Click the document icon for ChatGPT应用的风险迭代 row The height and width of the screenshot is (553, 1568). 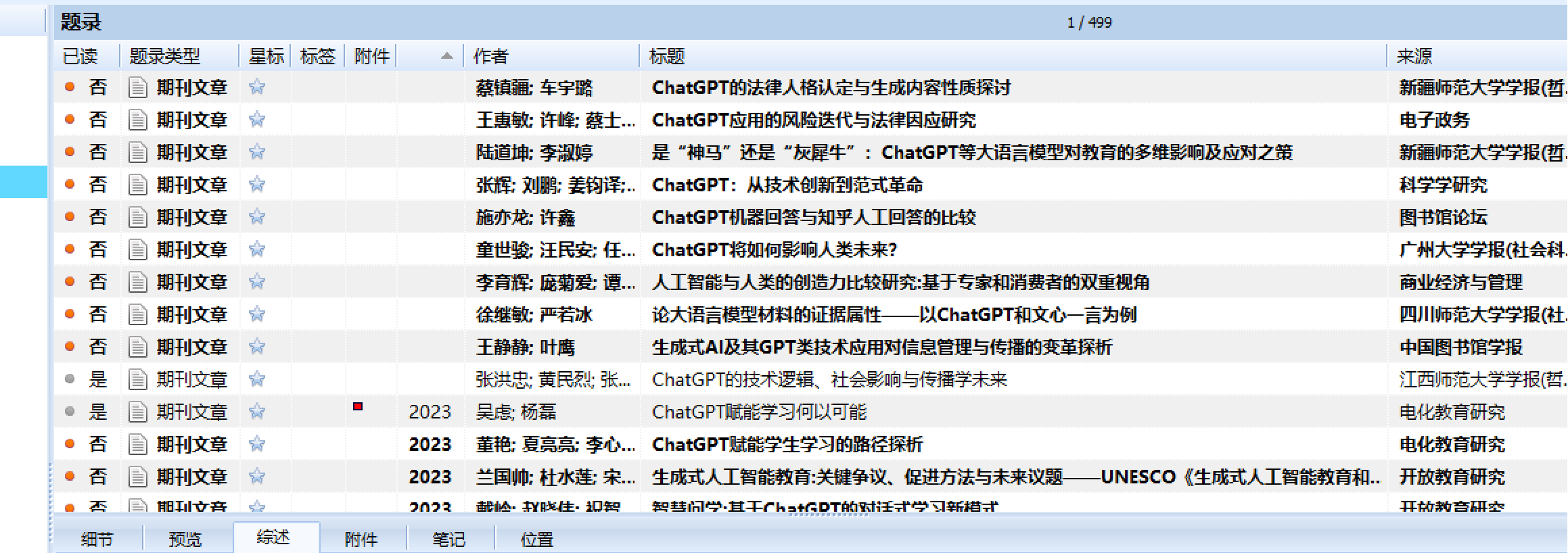(138, 120)
